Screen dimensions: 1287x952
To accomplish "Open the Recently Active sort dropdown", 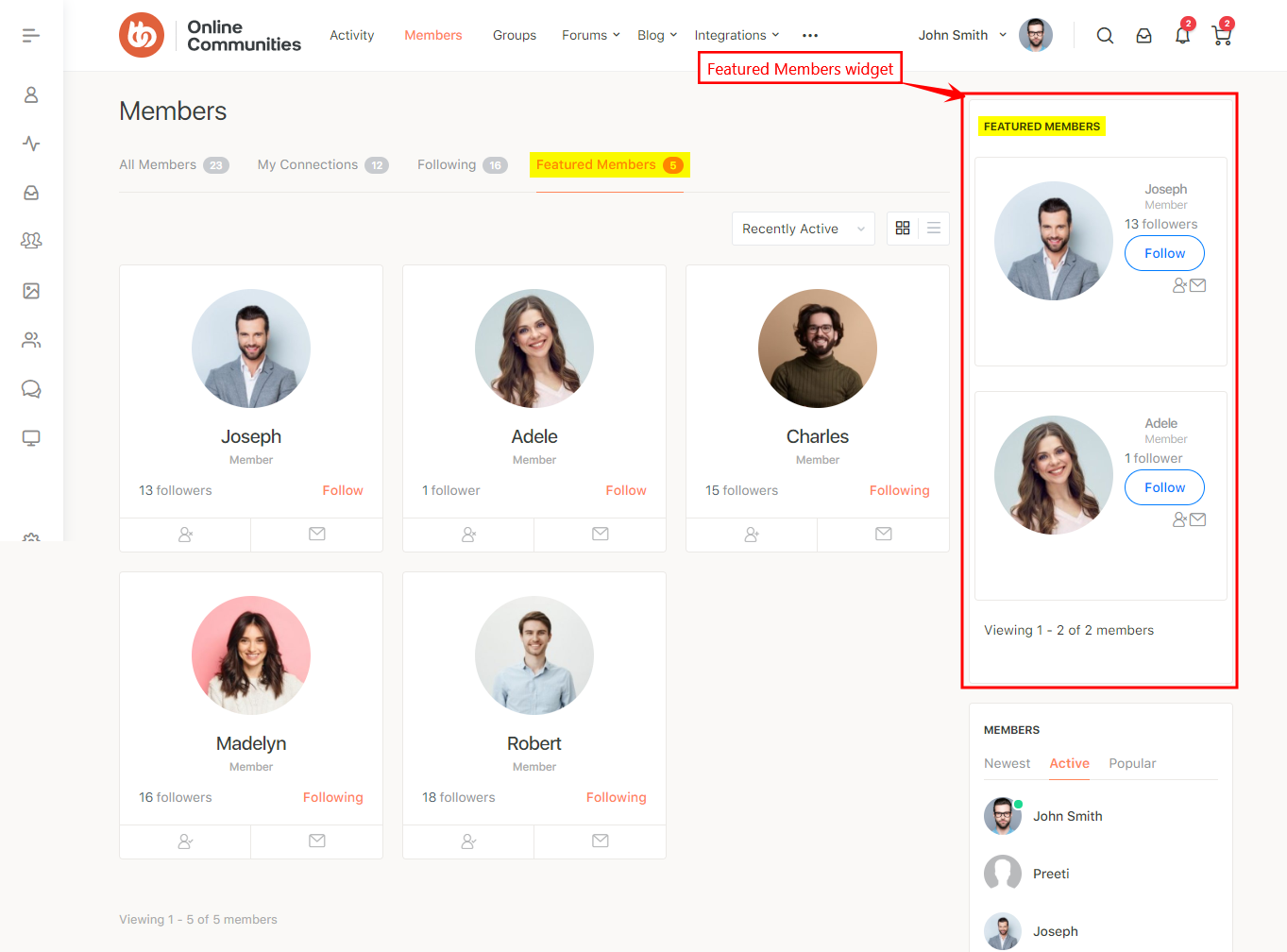I will pos(803,229).
